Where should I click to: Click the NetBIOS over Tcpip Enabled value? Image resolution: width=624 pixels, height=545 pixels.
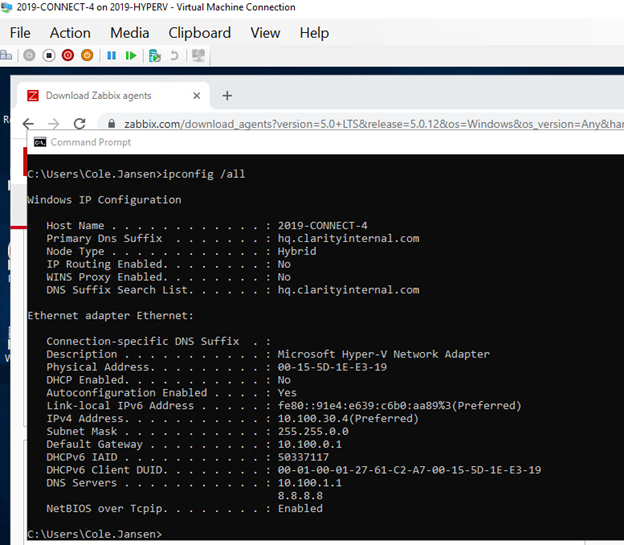300,508
